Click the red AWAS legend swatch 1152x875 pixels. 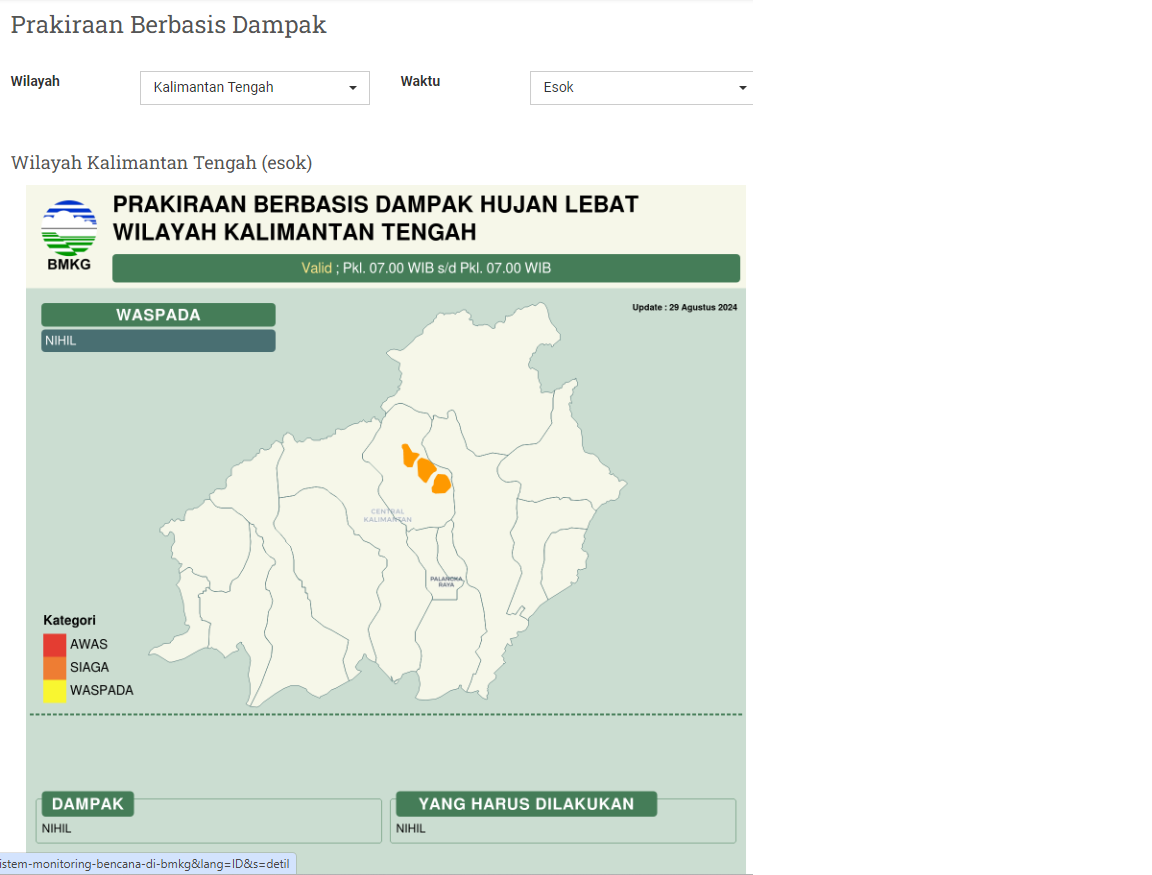click(x=54, y=644)
